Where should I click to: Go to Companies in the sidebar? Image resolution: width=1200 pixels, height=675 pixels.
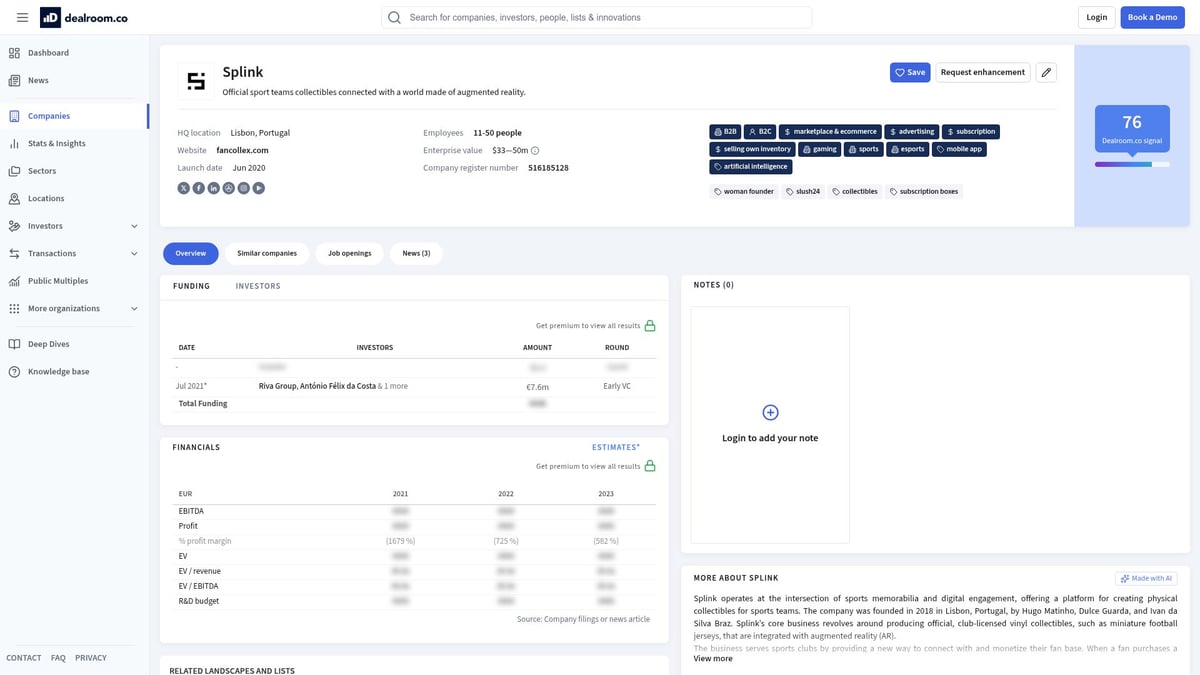49,116
